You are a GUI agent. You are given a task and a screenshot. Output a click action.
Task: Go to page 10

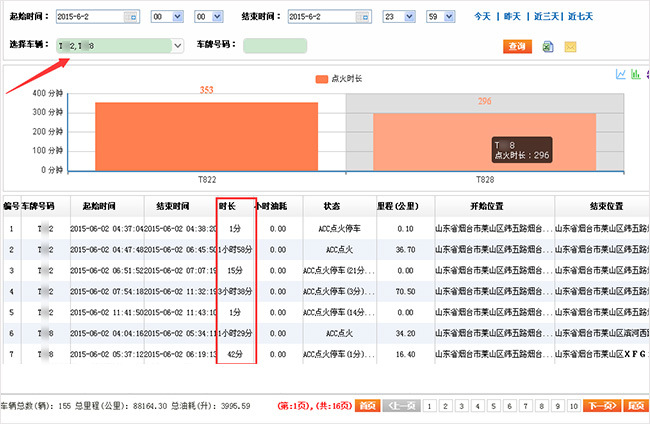coord(574,406)
